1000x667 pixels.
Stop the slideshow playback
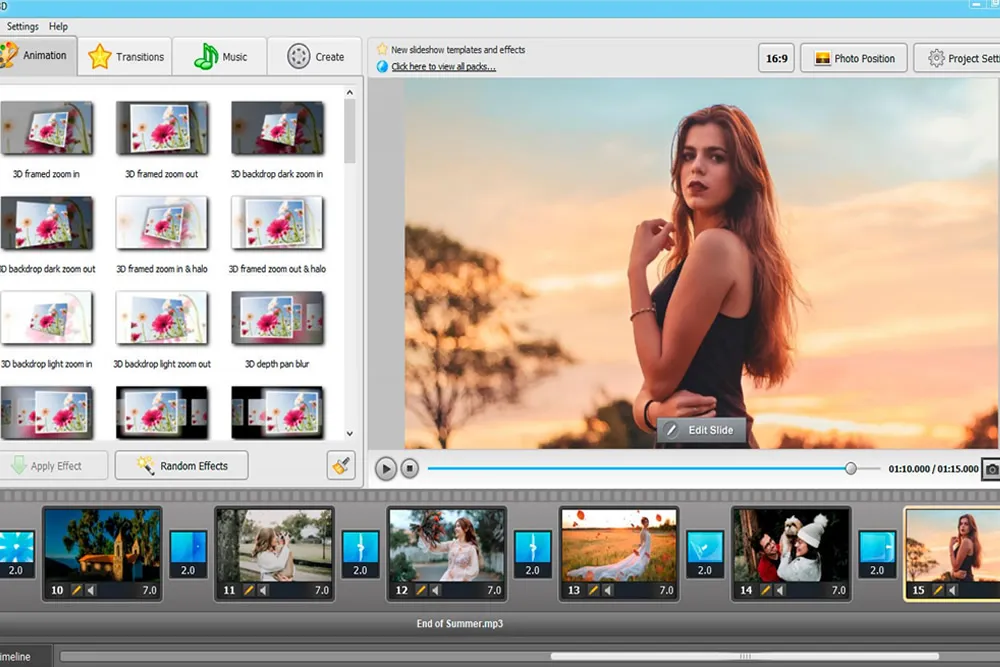pyautogui.click(x=410, y=468)
